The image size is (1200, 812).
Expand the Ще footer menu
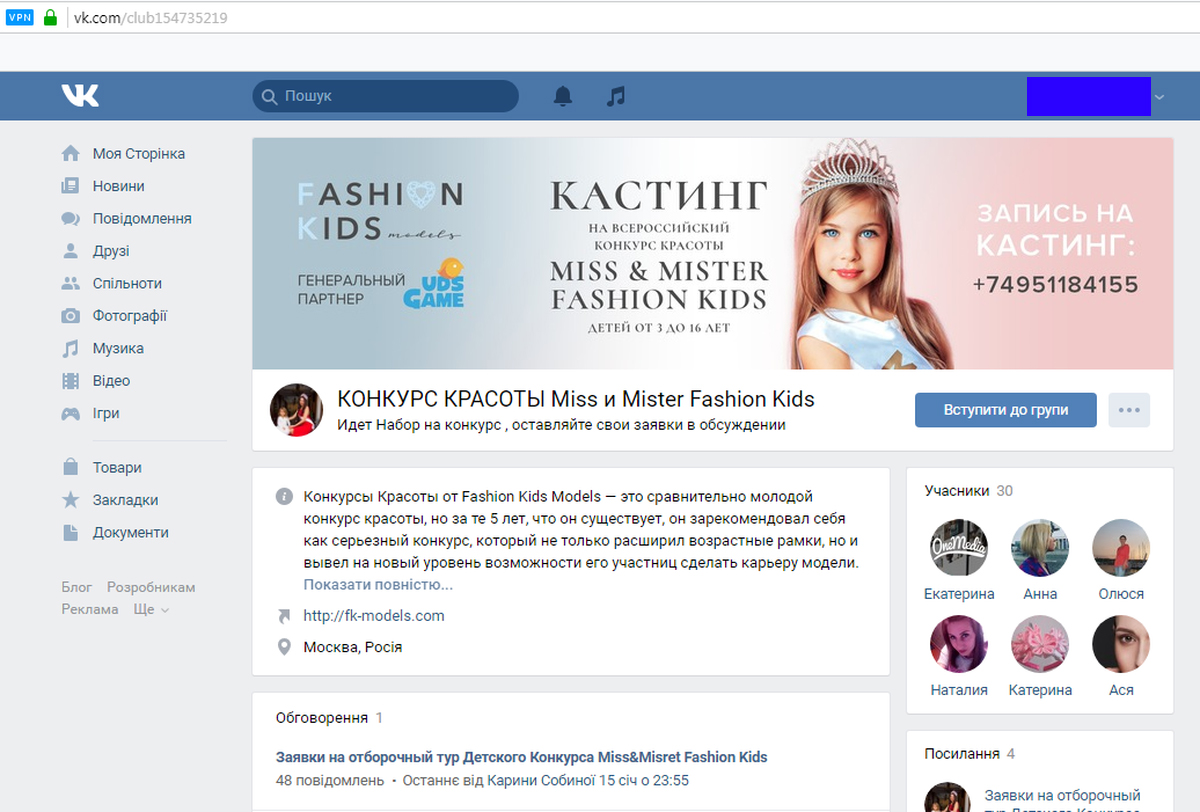tap(151, 609)
